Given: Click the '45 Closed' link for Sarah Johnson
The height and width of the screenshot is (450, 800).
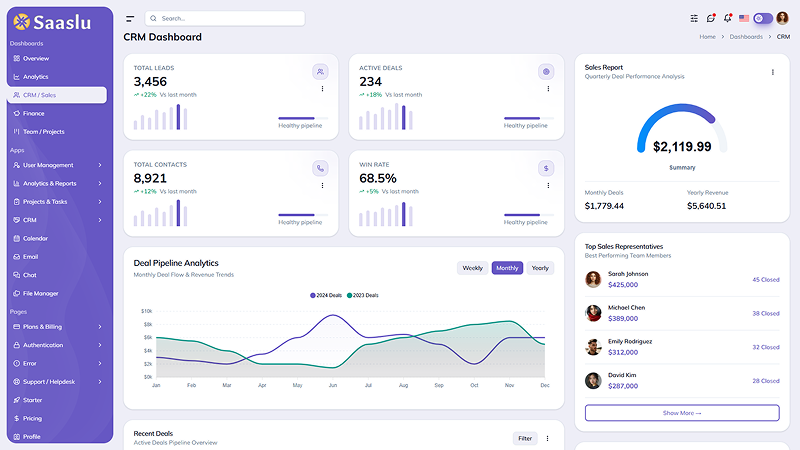Looking at the screenshot, I should click(766, 280).
